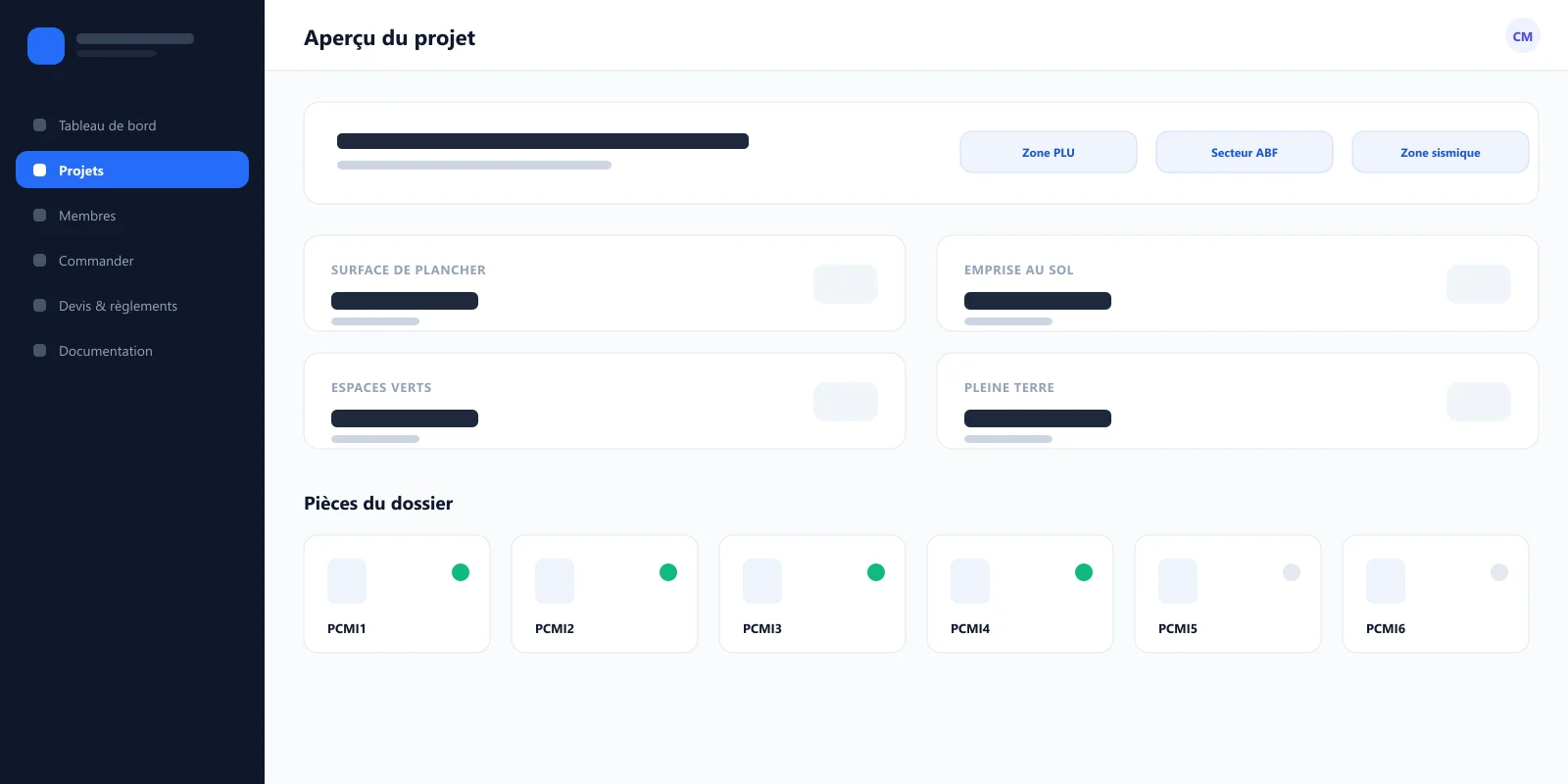1568x784 pixels.
Task: Click the Surface de plancher card icon
Action: click(846, 284)
